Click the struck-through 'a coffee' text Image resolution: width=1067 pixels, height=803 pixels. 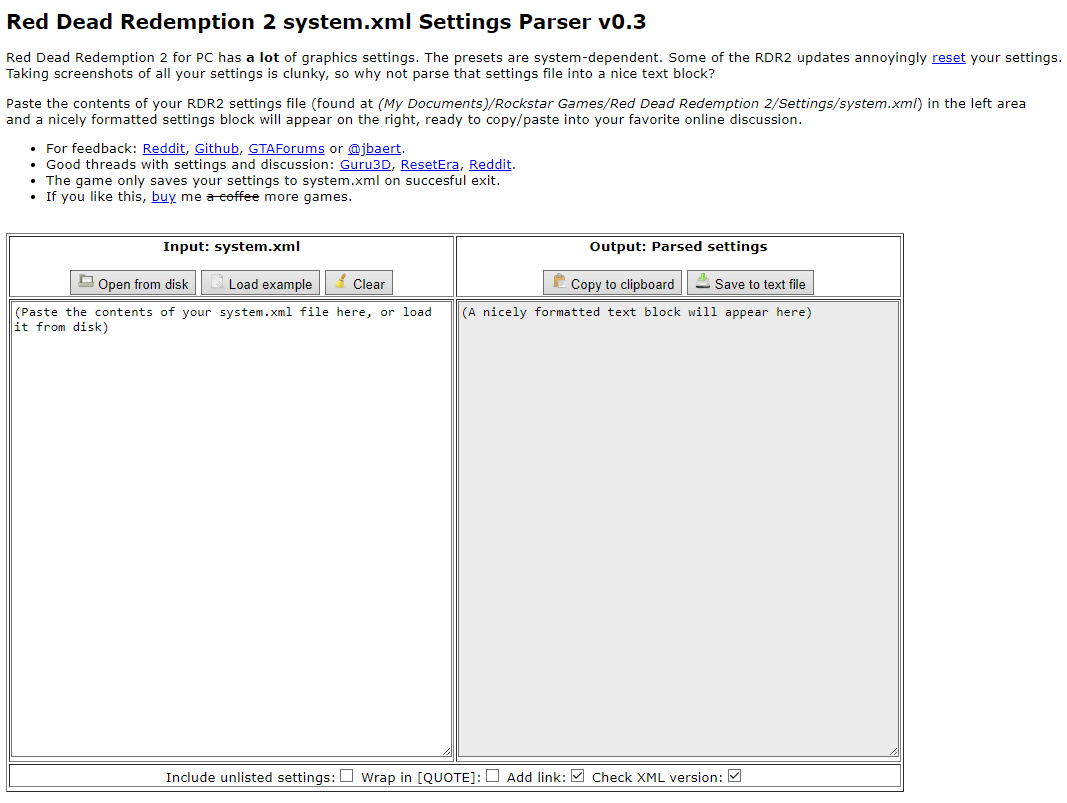(233, 197)
